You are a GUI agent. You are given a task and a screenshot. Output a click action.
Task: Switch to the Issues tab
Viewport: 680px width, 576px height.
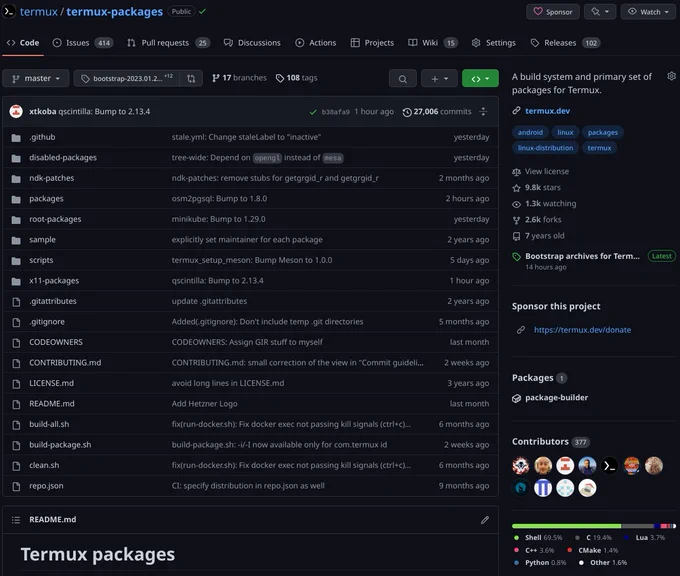[82, 43]
